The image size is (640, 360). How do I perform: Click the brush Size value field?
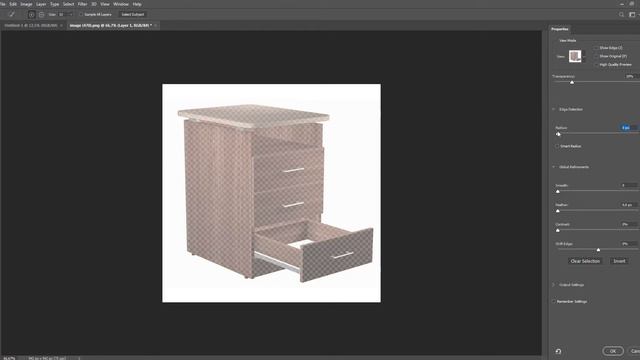click(x=62, y=15)
